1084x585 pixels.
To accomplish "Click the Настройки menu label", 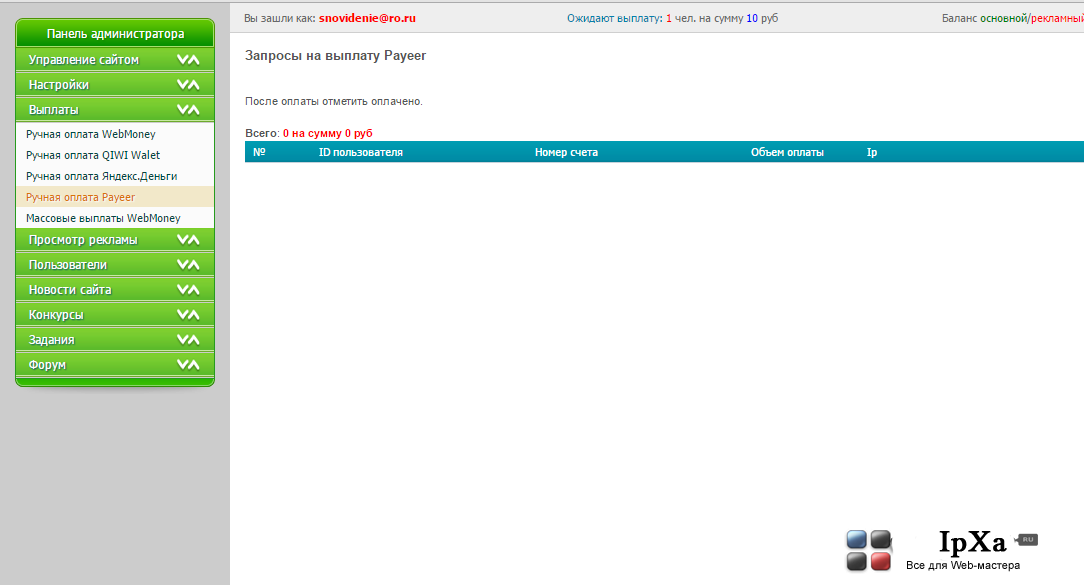I will coord(59,85).
